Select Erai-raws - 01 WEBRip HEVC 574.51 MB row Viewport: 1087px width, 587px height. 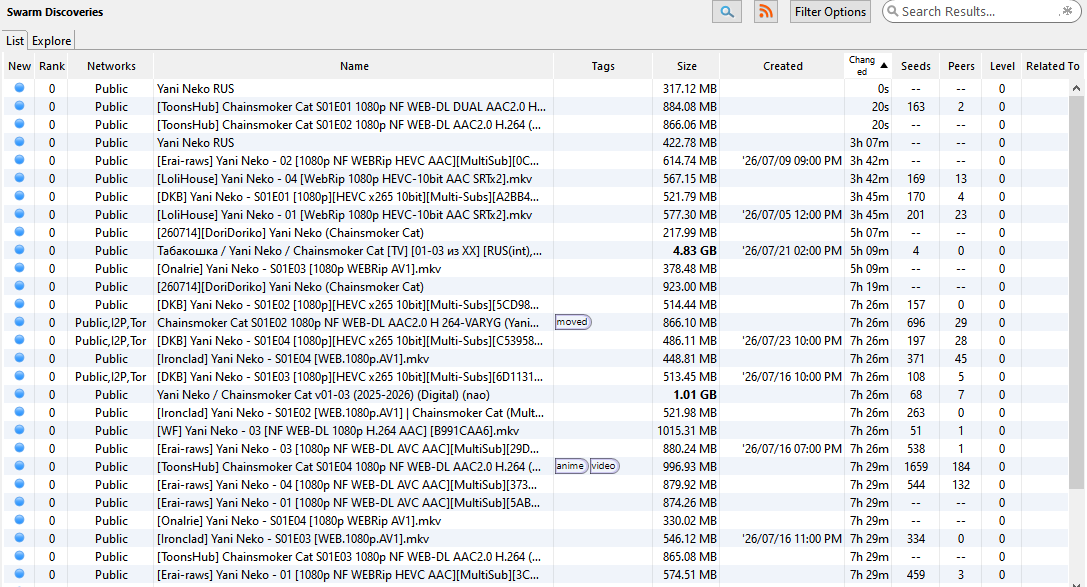pos(535,575)
